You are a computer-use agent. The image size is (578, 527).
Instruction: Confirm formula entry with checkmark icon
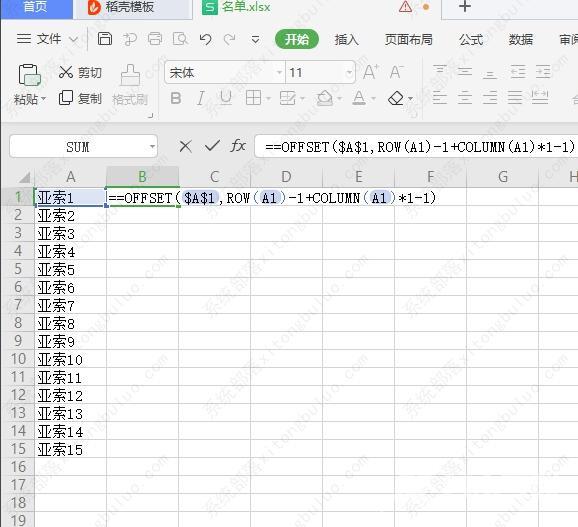click(212, 146)
